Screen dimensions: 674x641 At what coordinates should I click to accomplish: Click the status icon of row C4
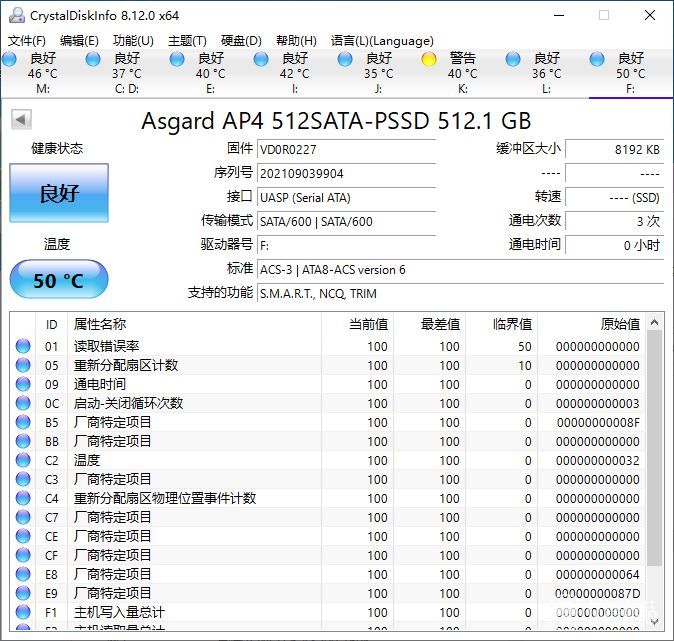tap(23, 498)
